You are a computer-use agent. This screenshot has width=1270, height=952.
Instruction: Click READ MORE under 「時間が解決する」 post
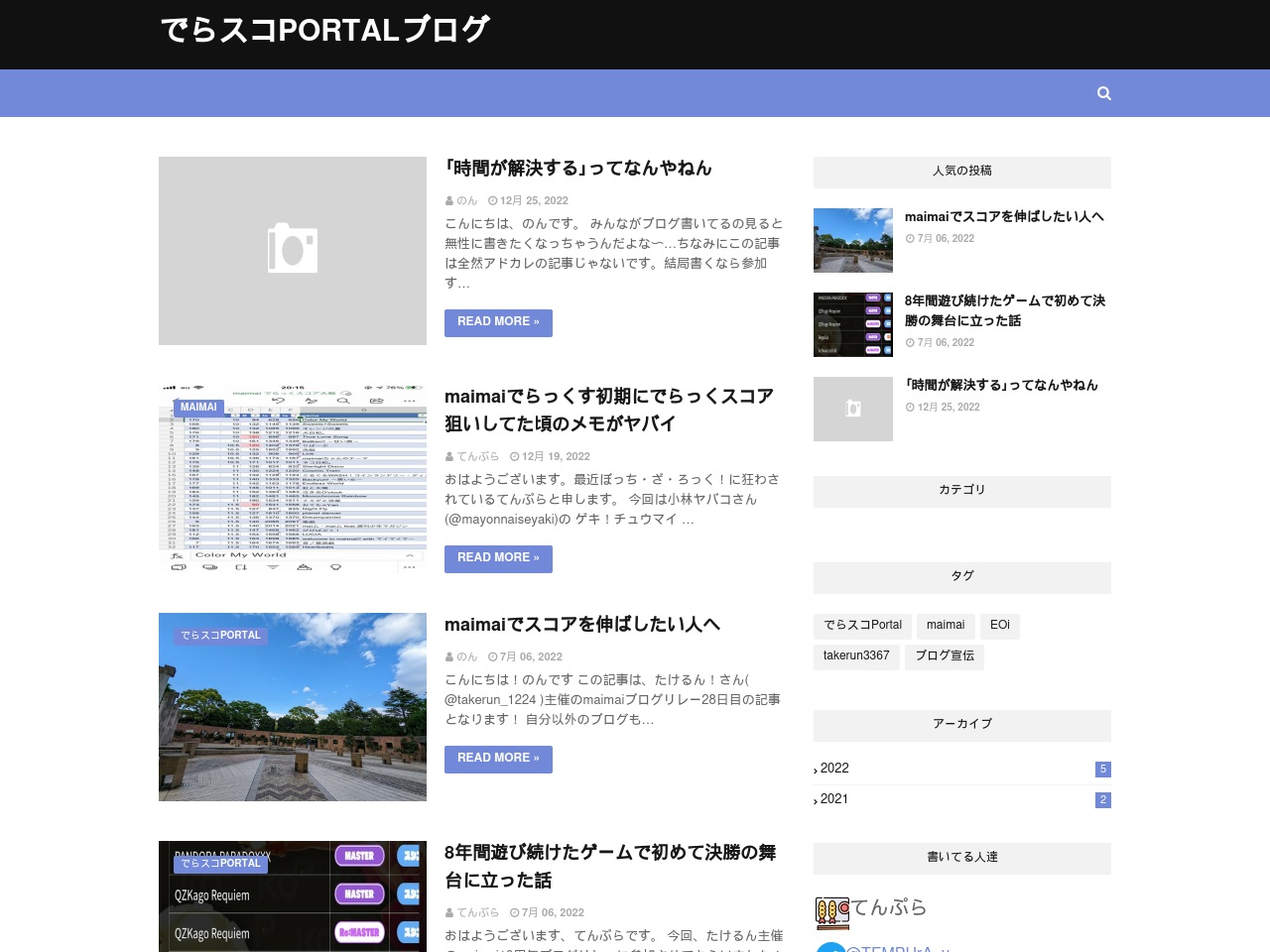498,322
